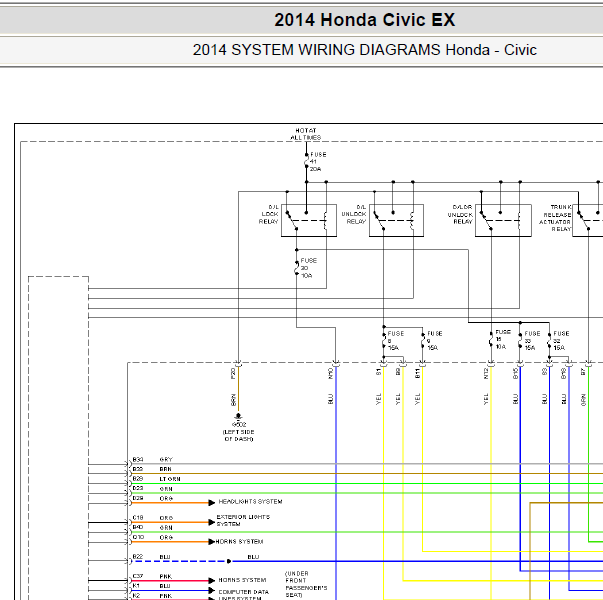
Task: Click the G502 ground symbol
Action: [238, 417]
